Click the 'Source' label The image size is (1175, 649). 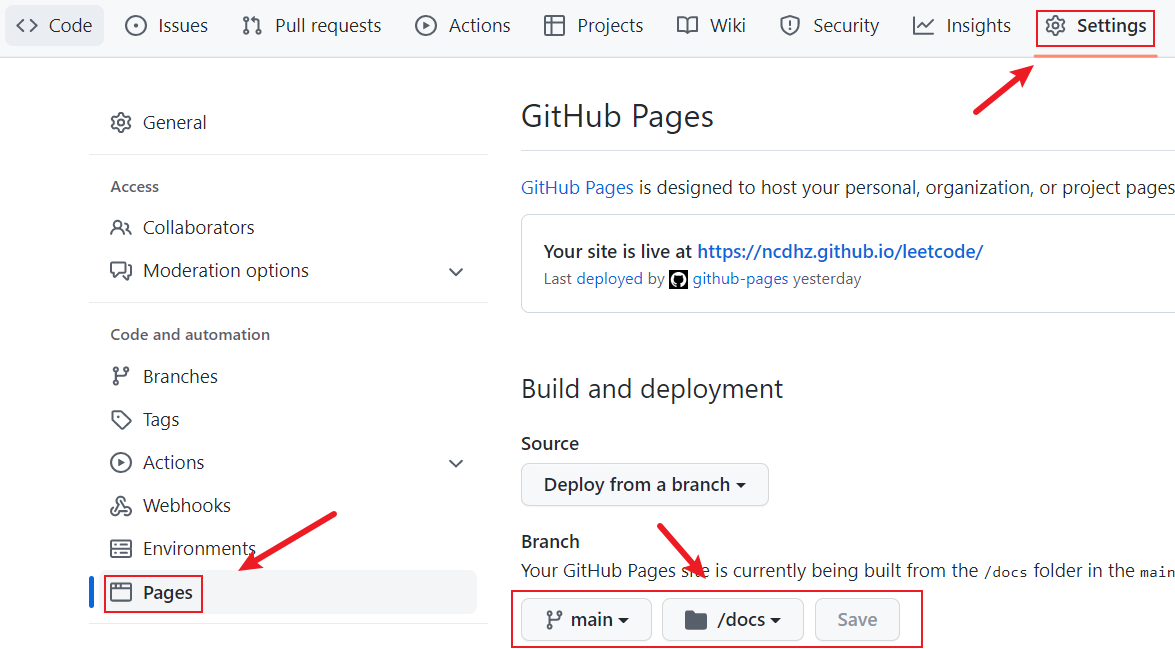tap(550, 444)
